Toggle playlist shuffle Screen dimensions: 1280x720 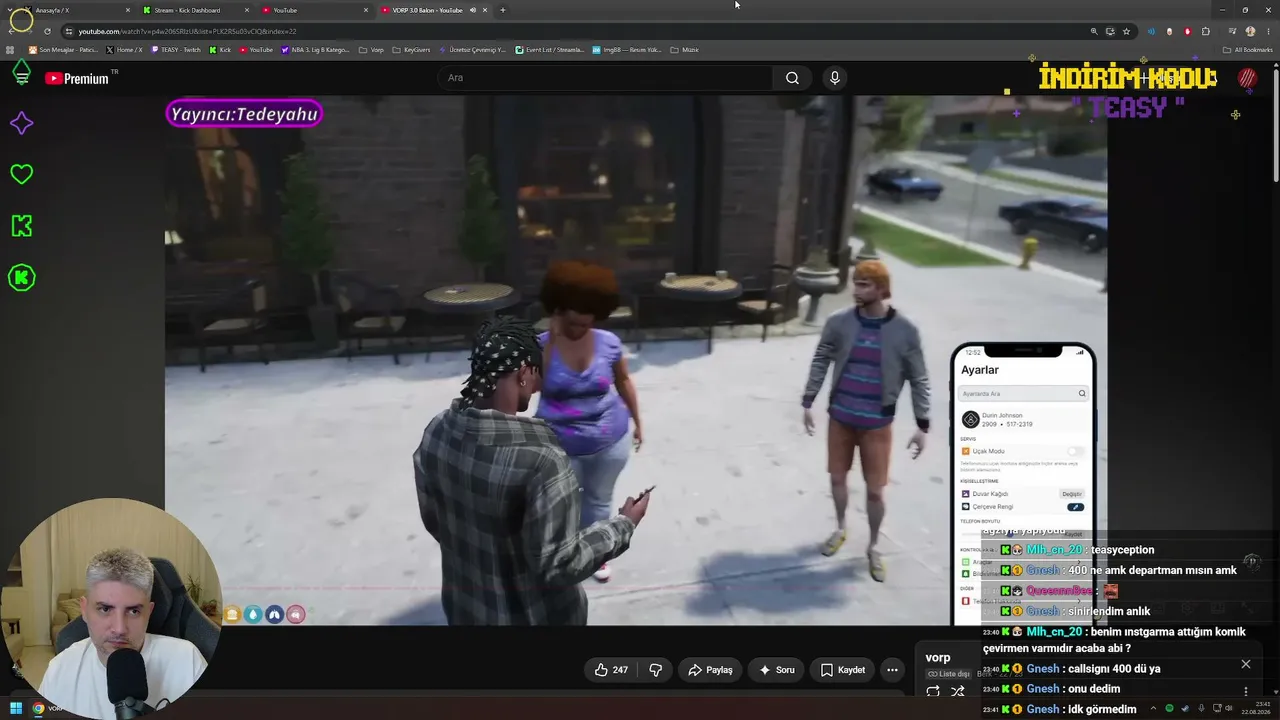click(x=957, y=691)
